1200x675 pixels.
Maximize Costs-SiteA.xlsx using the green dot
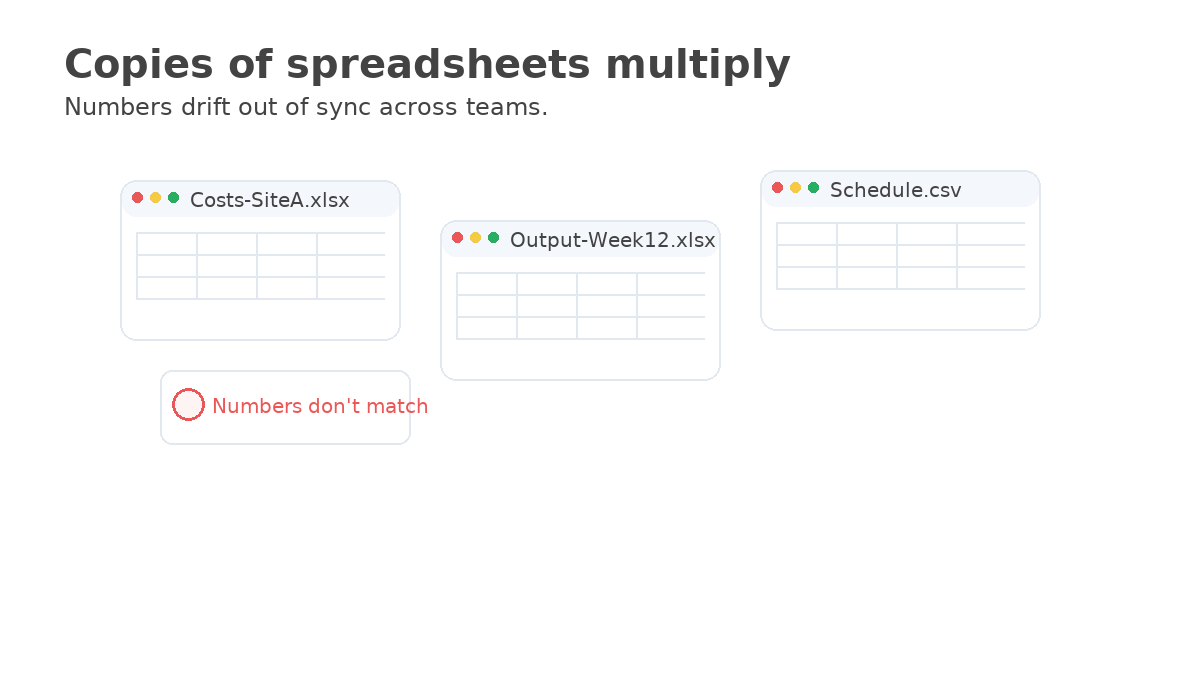[174, 198]
